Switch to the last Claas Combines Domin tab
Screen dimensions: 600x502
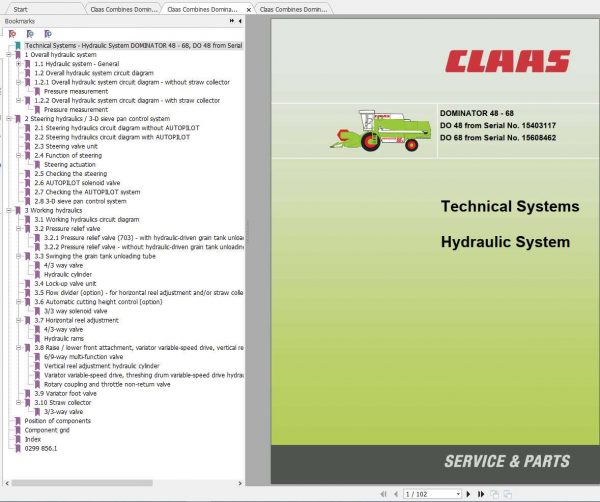tap(293, 9)
